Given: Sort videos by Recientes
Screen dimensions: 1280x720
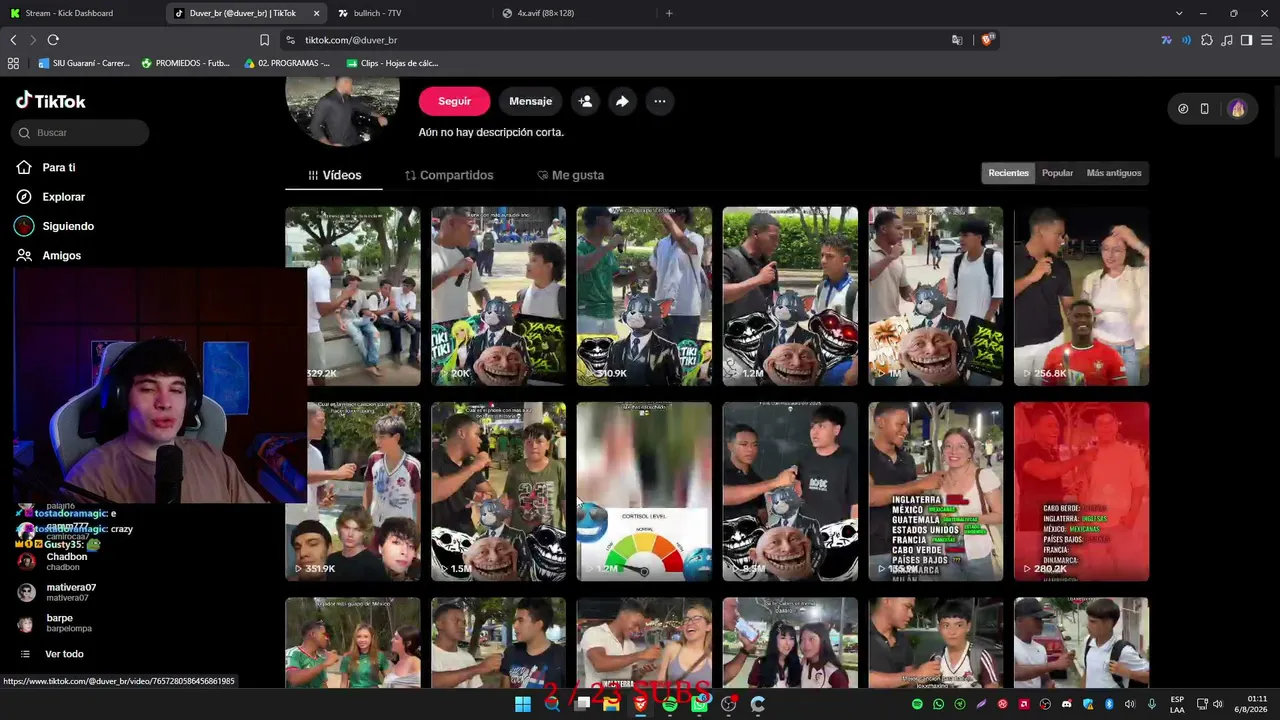Looking at the screenshot, I should (x=1008, y=173).
